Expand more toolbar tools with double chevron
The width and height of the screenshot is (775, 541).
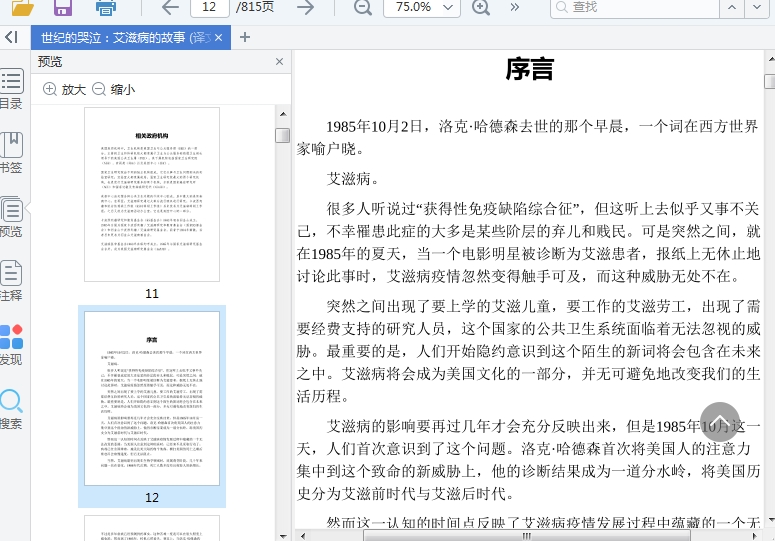point(515,8)
